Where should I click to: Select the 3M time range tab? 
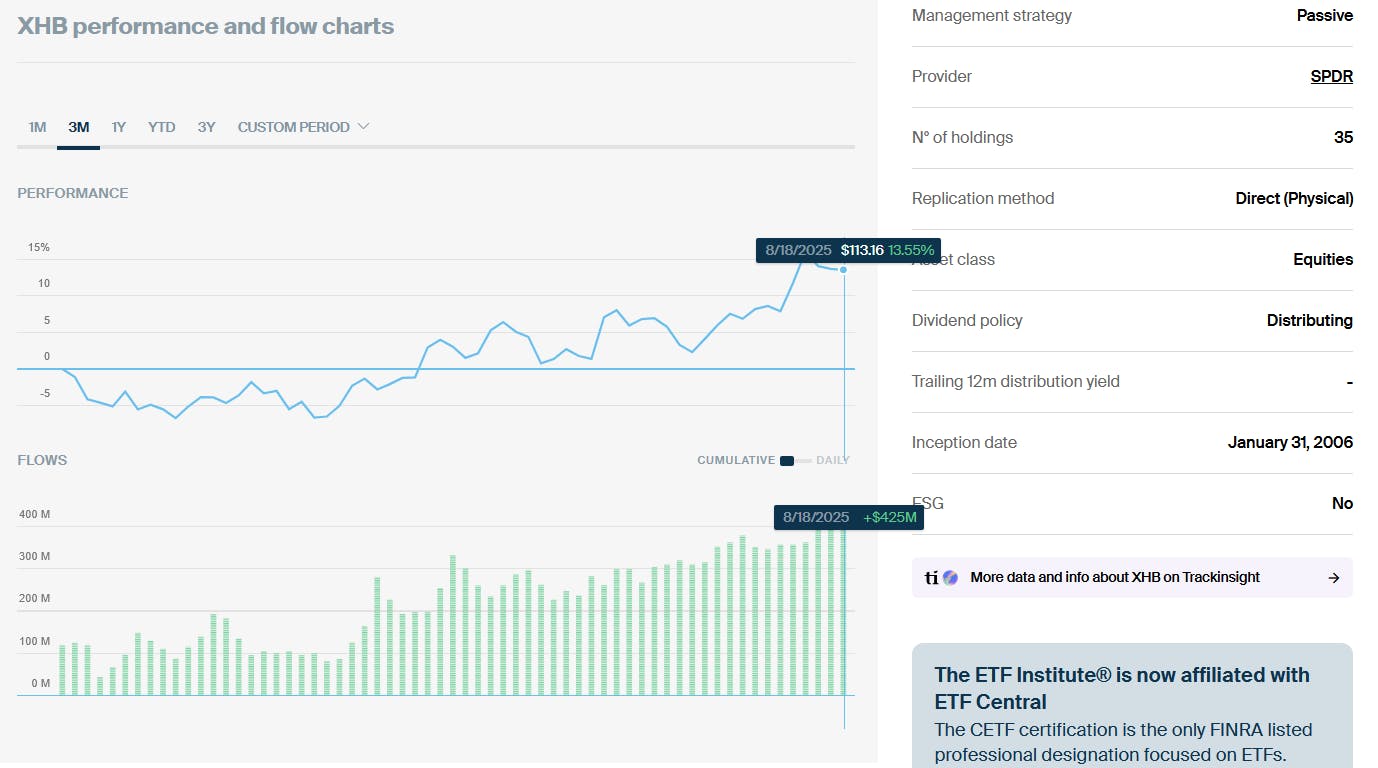tap(79, 127)
